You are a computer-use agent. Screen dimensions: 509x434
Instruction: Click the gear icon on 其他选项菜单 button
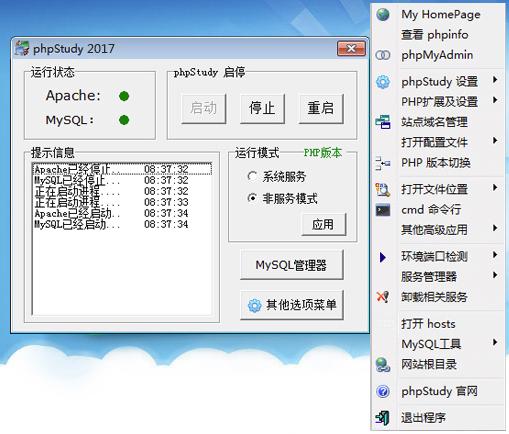pyautogui.click(x=254, y=305)
